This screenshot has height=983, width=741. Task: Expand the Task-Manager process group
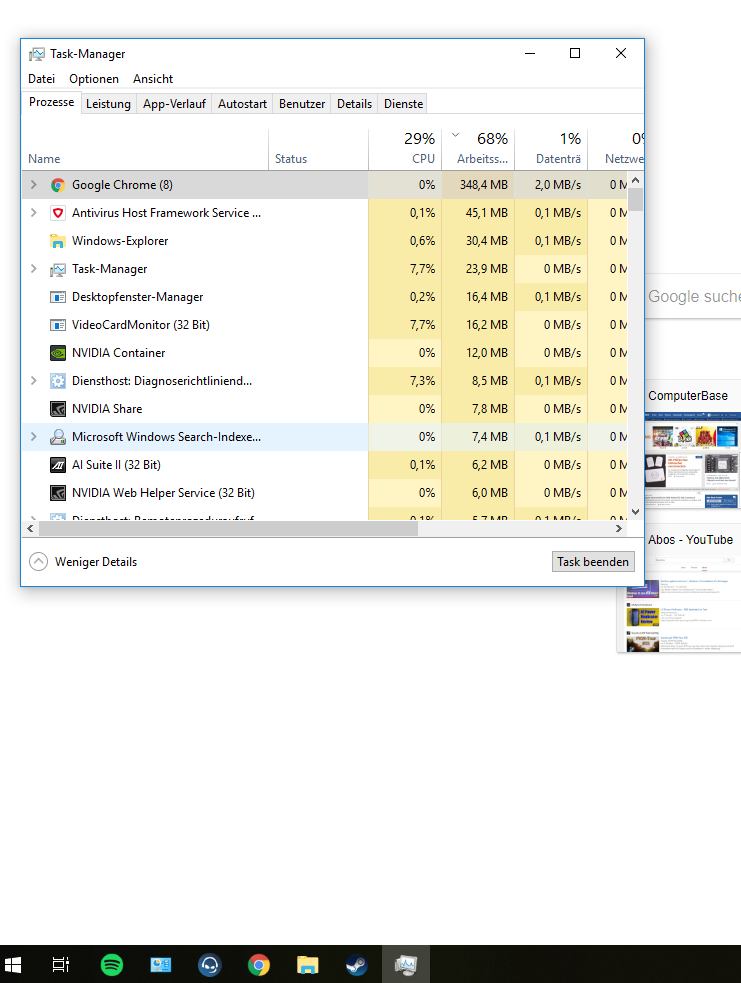pyautogui.click(x=34, y=269)
